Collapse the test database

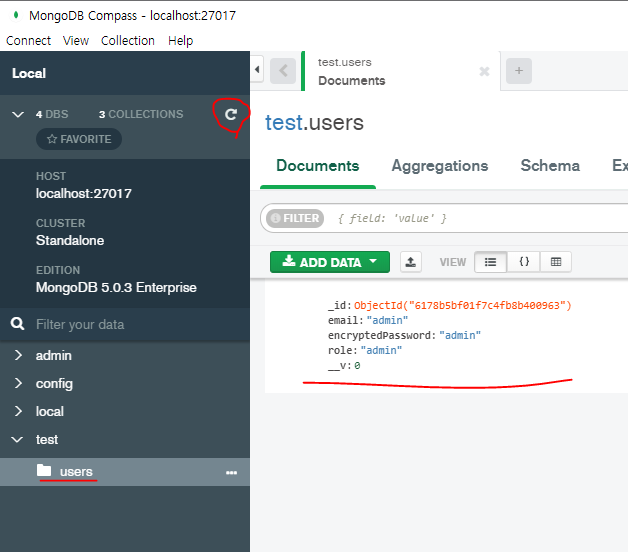point(17,439)
